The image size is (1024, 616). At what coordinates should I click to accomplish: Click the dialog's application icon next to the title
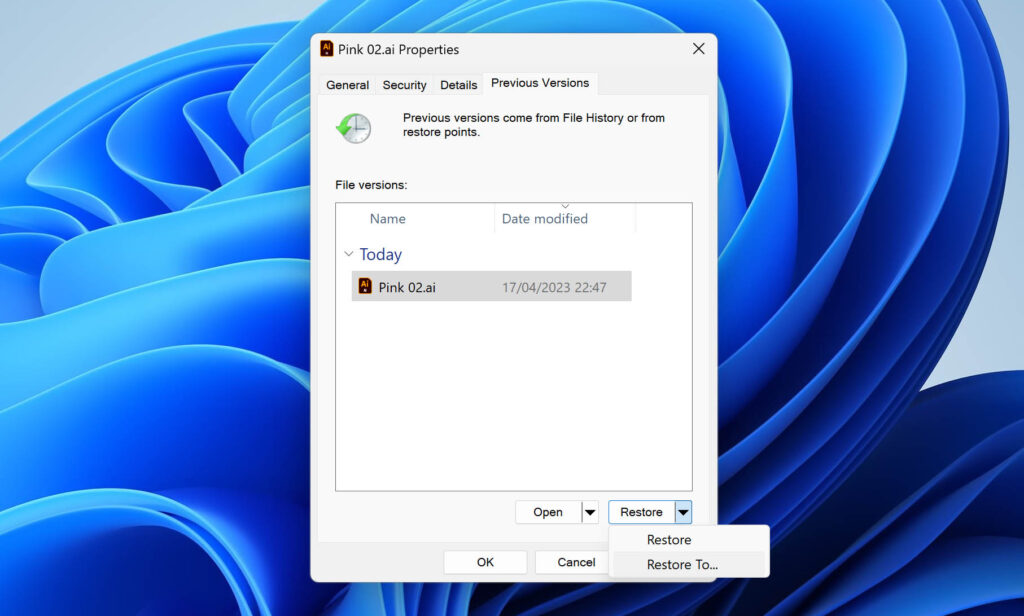pyautogui.click(x=325, y=48)
